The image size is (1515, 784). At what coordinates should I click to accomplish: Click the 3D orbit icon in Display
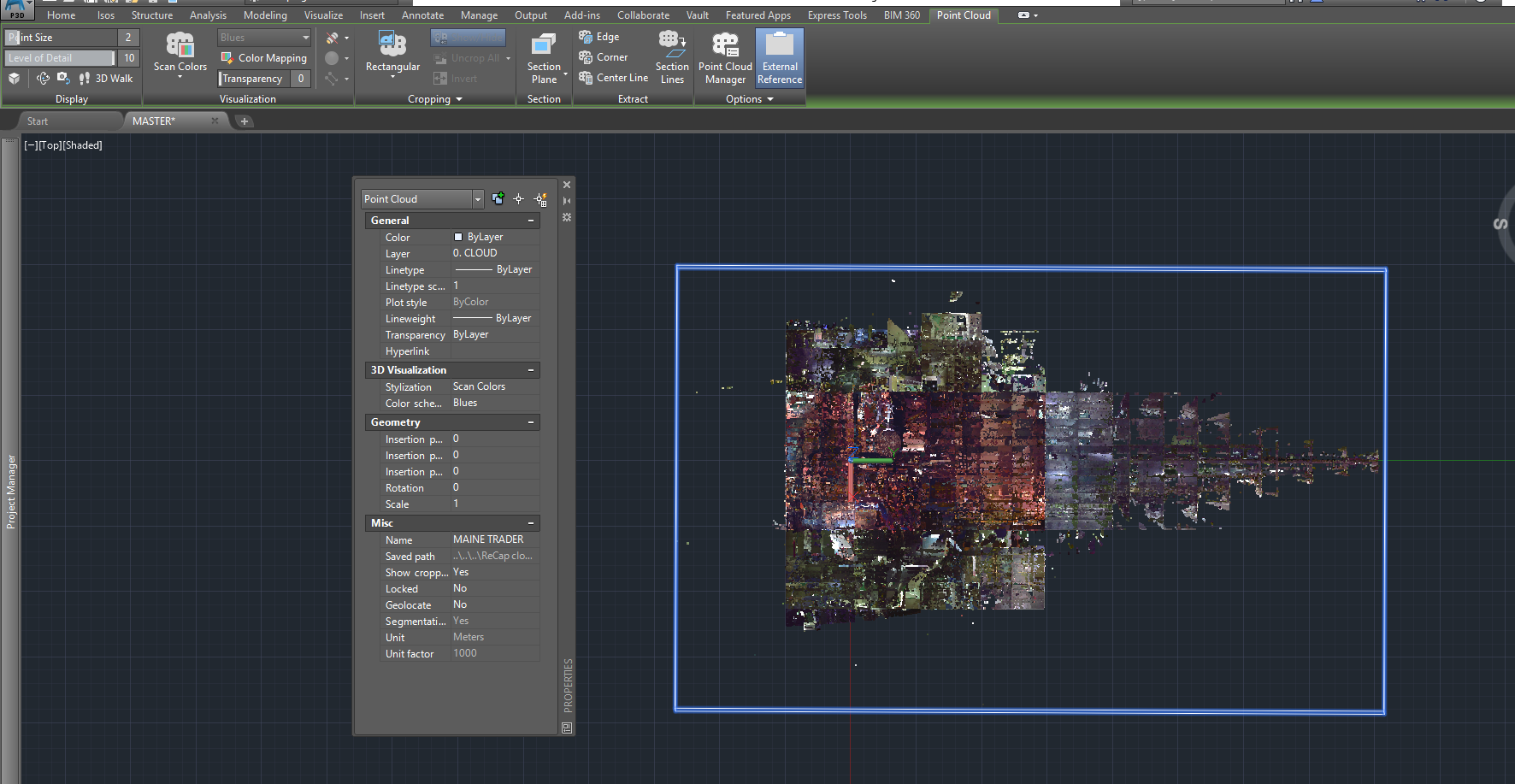43,79
